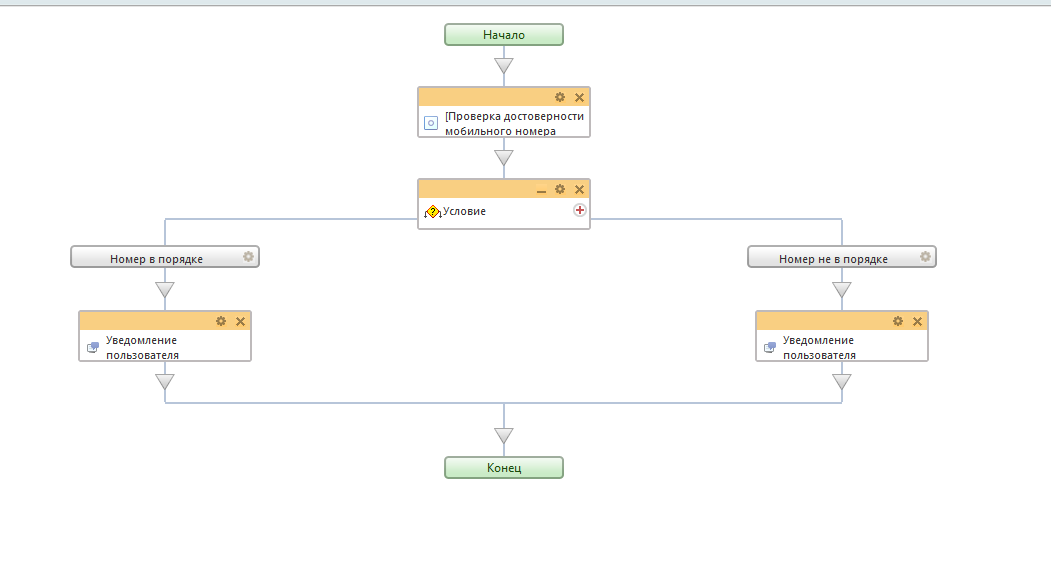Remove the Условие condition block

pyautogui.click(x=579, y=189)
